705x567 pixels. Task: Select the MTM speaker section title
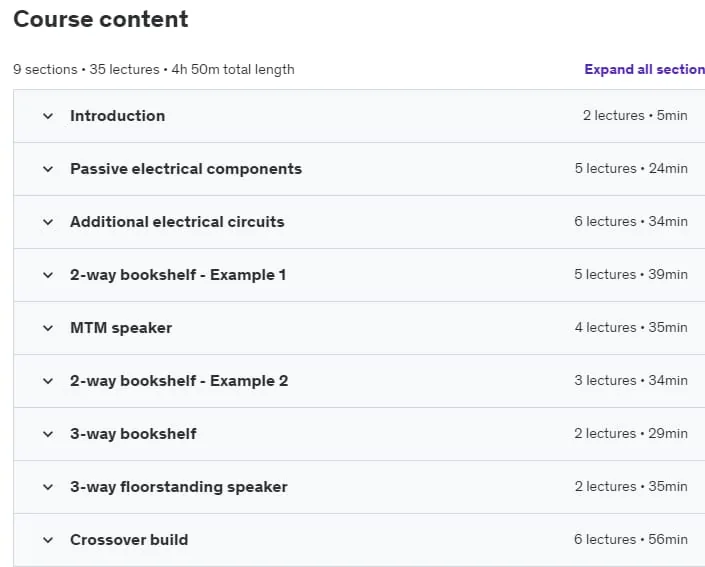coord(121,328)
